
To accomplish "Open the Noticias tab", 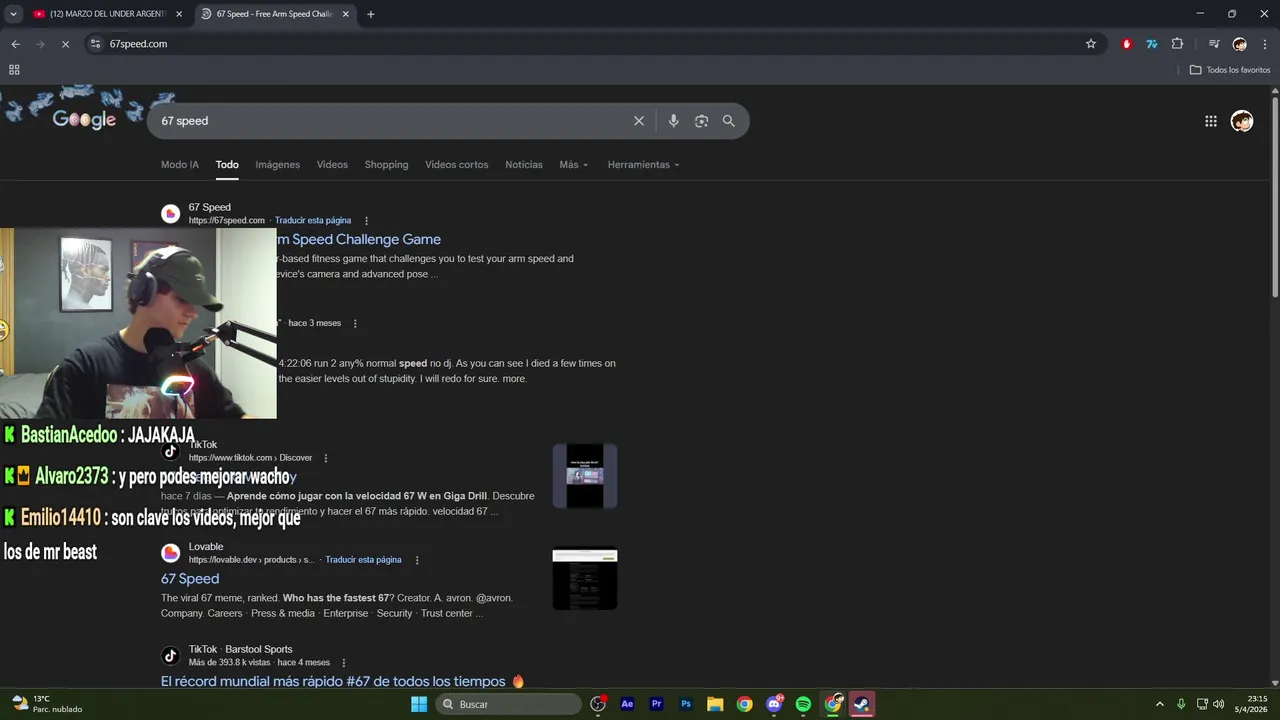I will tap(524, 165).
